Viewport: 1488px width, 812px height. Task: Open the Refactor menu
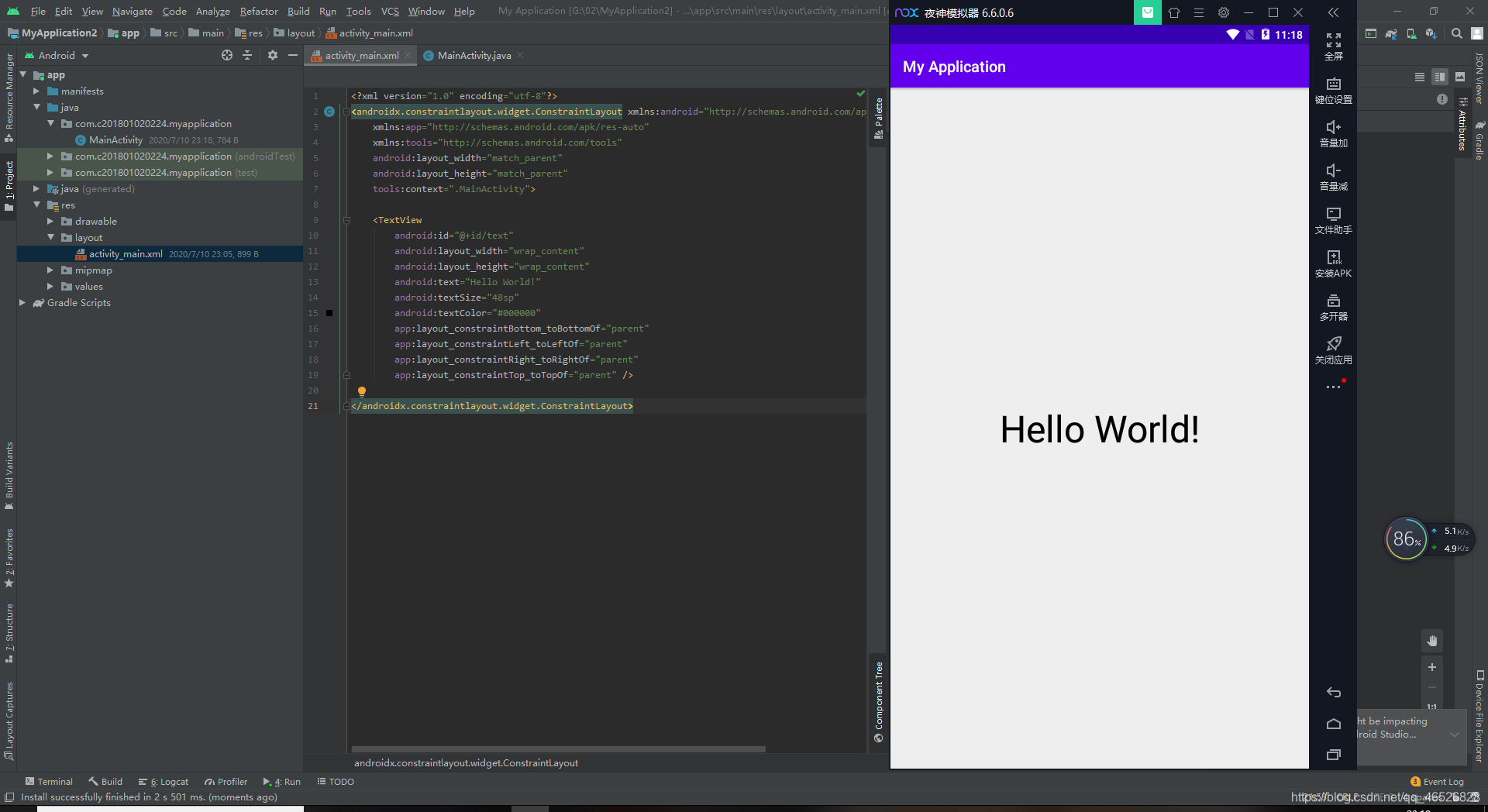click(x=259, y=12)
